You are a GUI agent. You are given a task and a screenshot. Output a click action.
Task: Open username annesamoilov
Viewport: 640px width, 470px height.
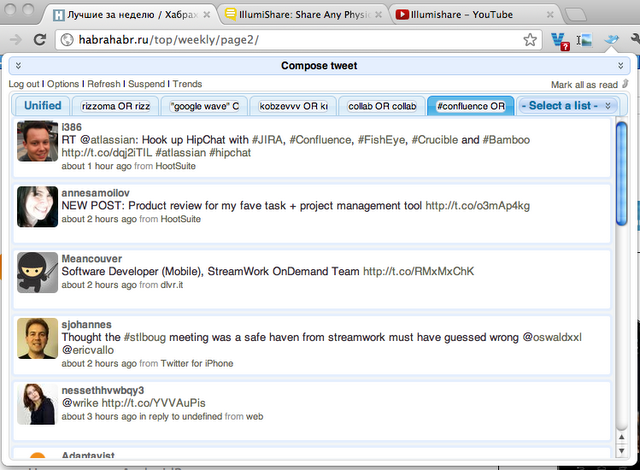click(x=96, y=193)
